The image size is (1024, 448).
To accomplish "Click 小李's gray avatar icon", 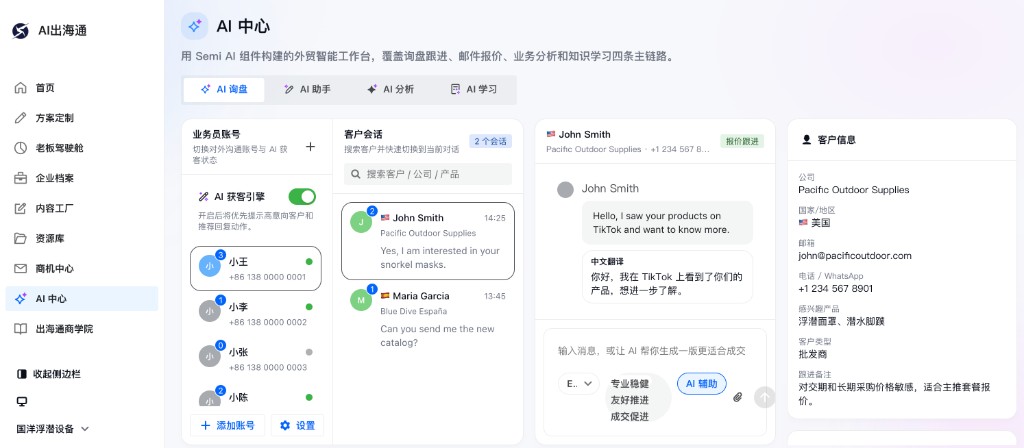I will point(210,312).
